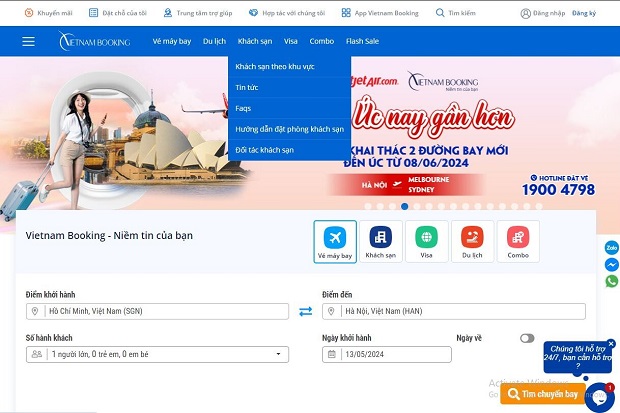Click the Khuyến mãi promotion icon

pos(29,13)
